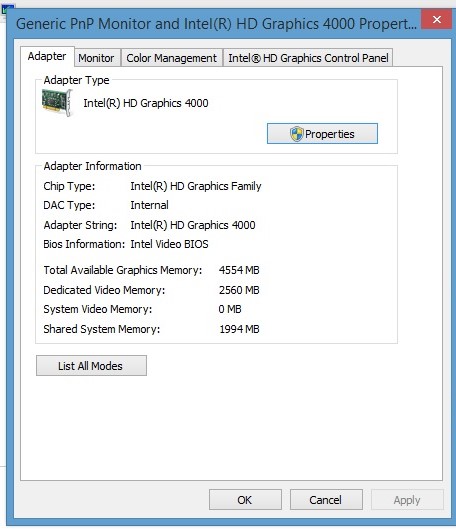
Task: Click the graphics adapter card icon
Action: coord(57,103)
